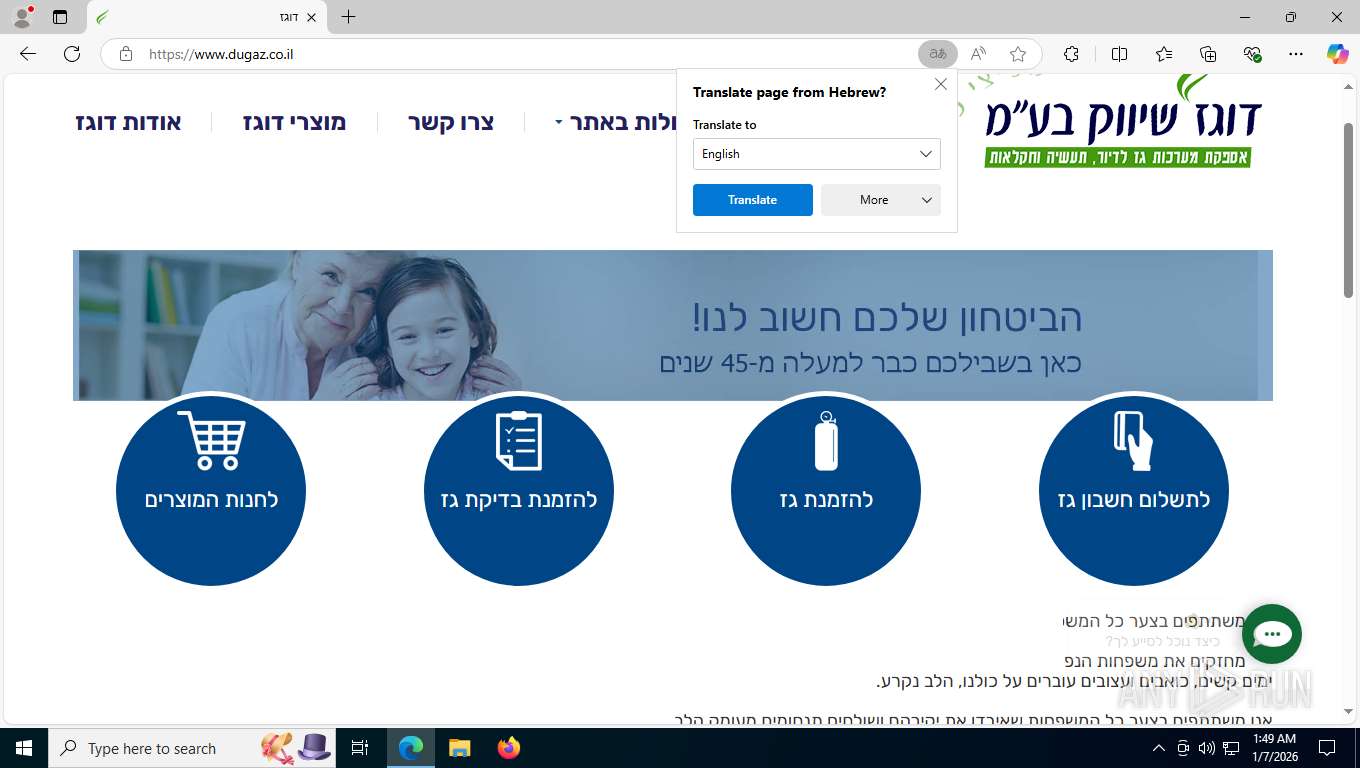1360x768 pixels.
Task: Click the browser Back arrow
Action: coord(28,54)
